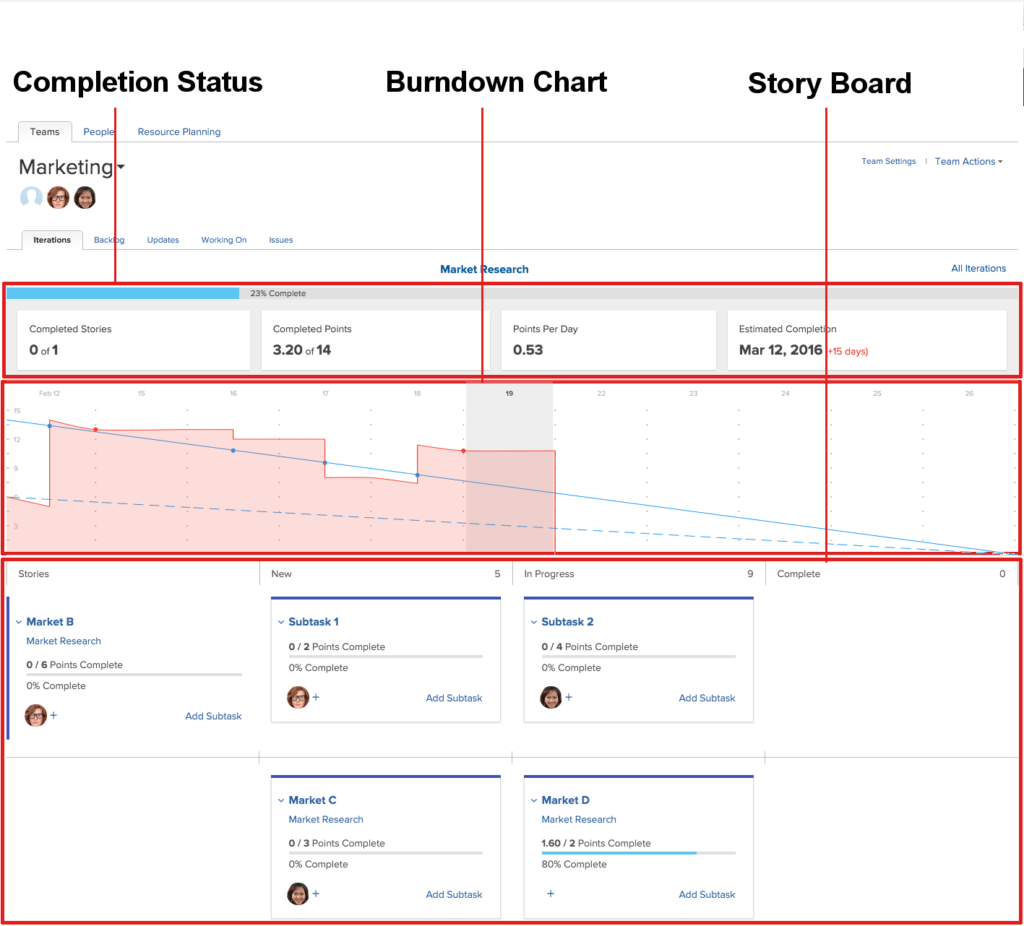Open the Marketing team dropdown

[119, 167]
